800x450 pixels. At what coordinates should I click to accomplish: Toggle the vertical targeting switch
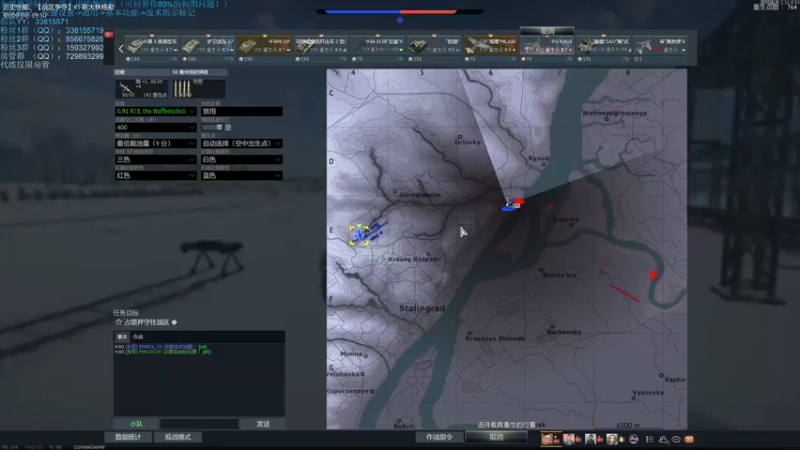[x=212, y=128]
